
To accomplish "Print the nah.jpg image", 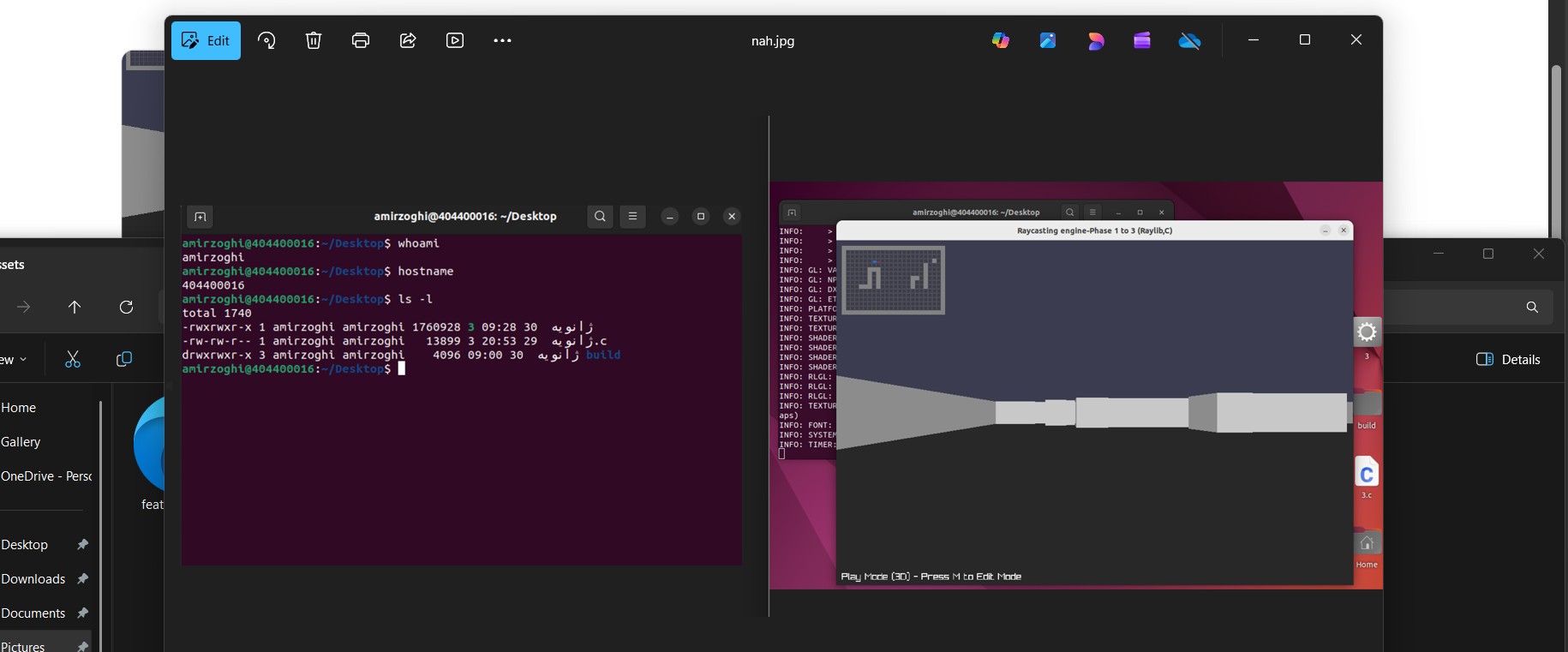I will point(361,40).
